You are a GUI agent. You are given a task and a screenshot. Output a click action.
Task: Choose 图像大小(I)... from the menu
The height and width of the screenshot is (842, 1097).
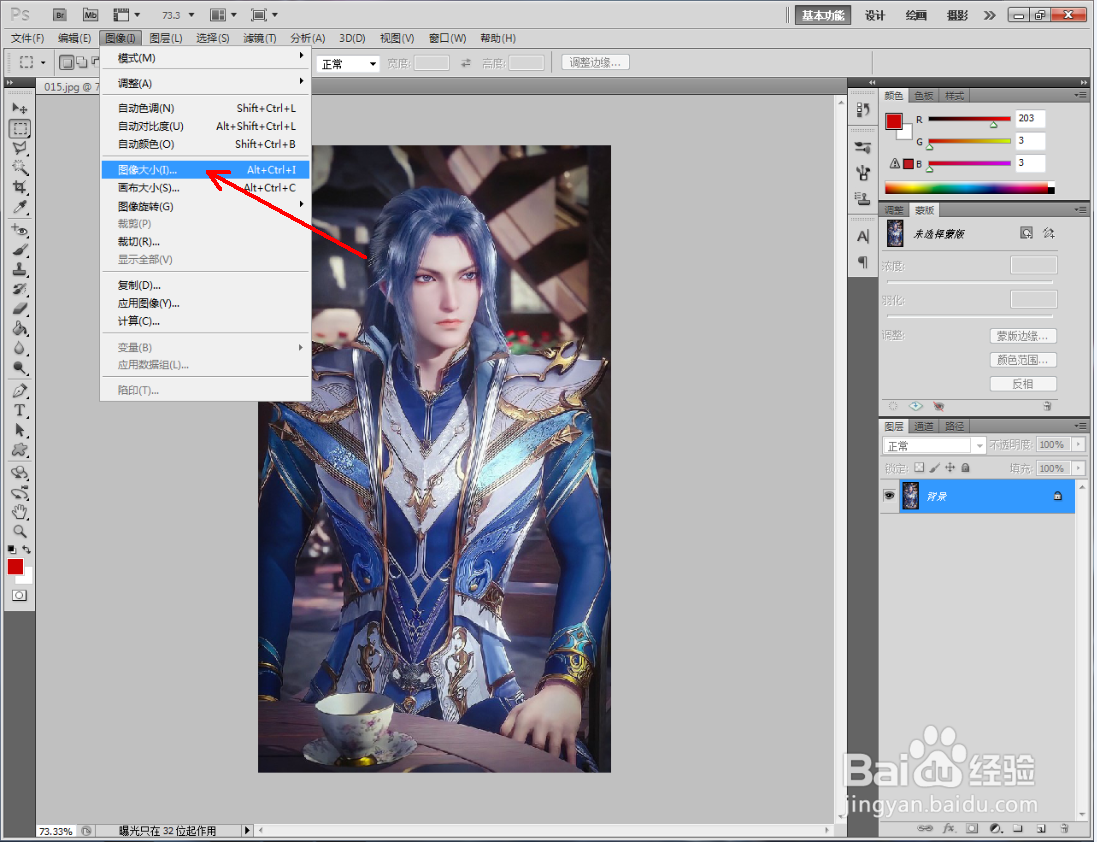point(206,169)
